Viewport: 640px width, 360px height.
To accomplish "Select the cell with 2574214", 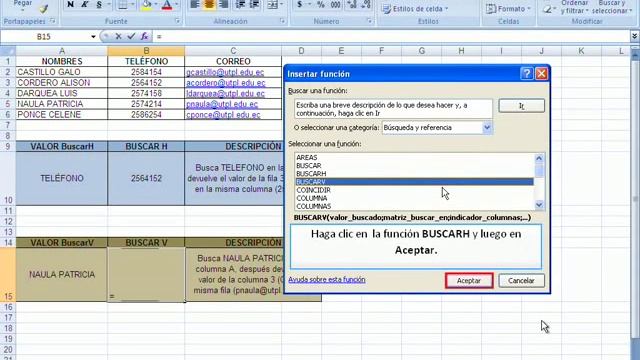I will 146,104.
